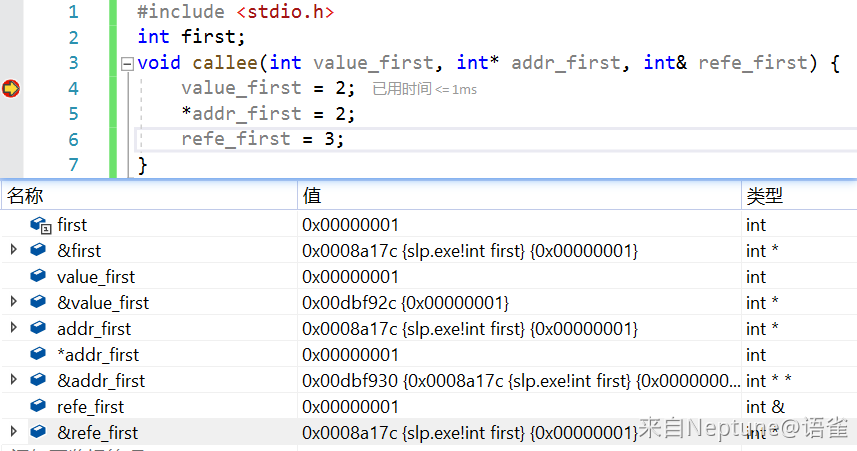Image resolution: width=857 pixels, height=451 pixels.
Task: Sort by the 名称 column header
Action: (x=149, y=196)
